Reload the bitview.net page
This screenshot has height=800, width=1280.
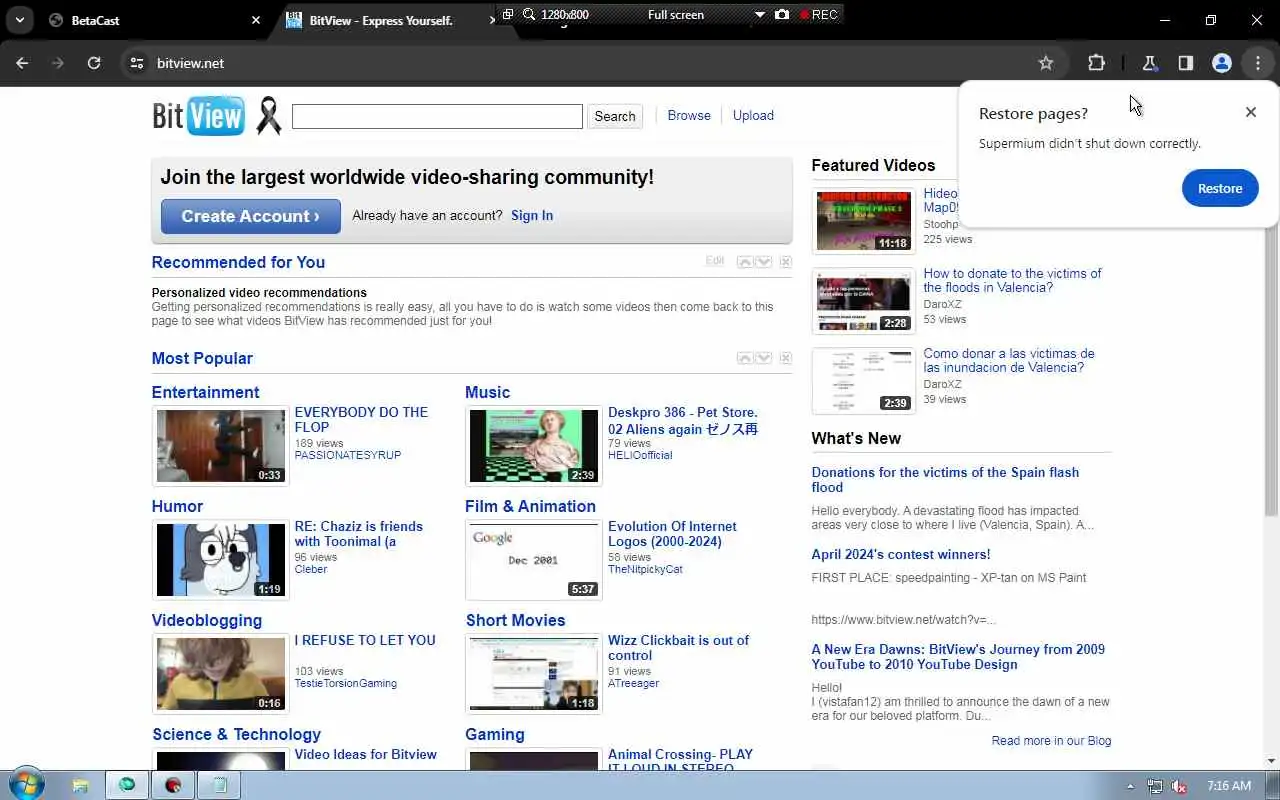[94, 63]
